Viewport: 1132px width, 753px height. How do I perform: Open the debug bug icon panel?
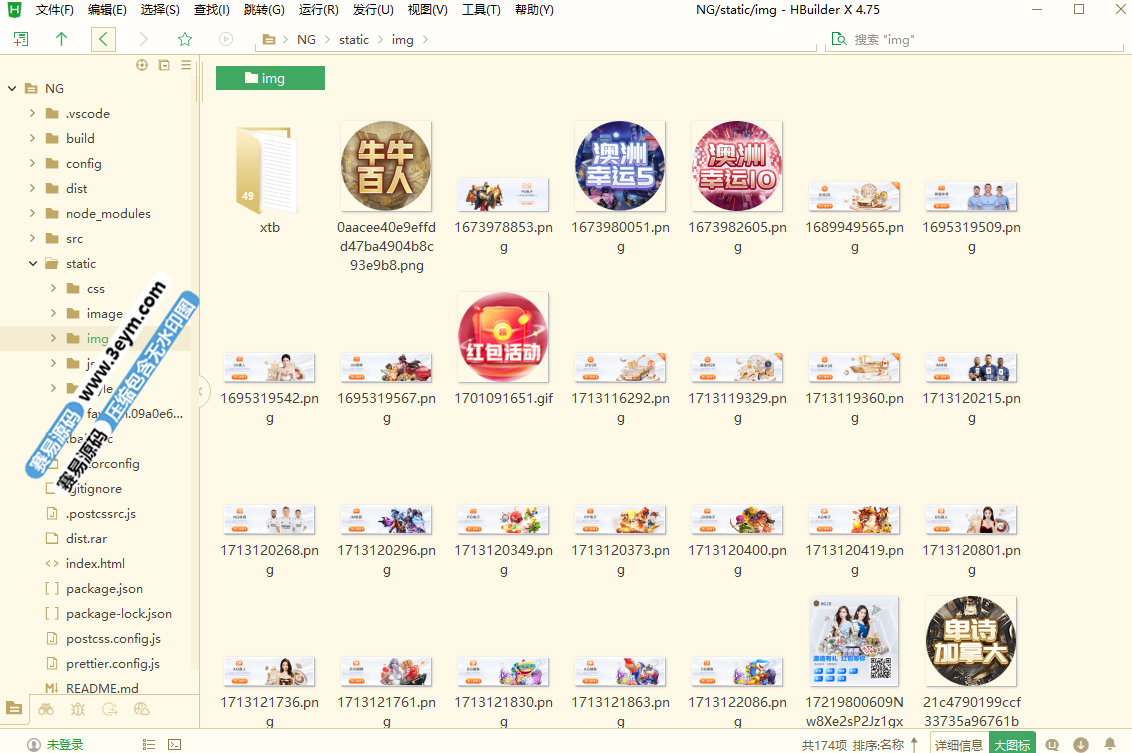tap(78, 709)
